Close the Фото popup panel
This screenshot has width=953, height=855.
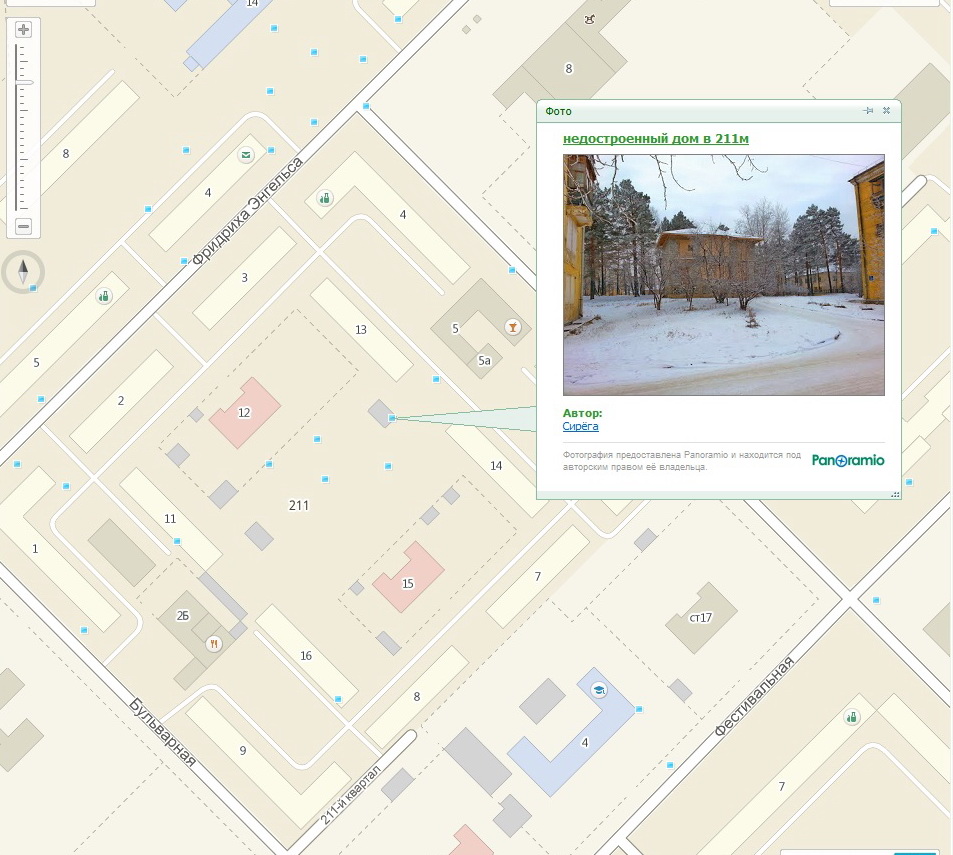tap(886, 111)
